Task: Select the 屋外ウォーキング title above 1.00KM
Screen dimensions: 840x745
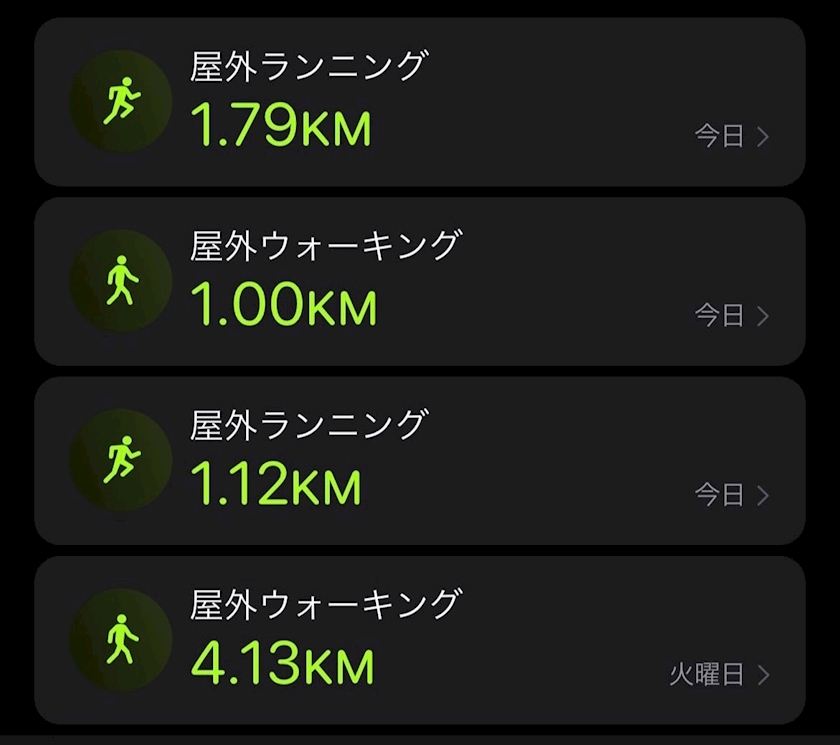Action: [326, 246]
